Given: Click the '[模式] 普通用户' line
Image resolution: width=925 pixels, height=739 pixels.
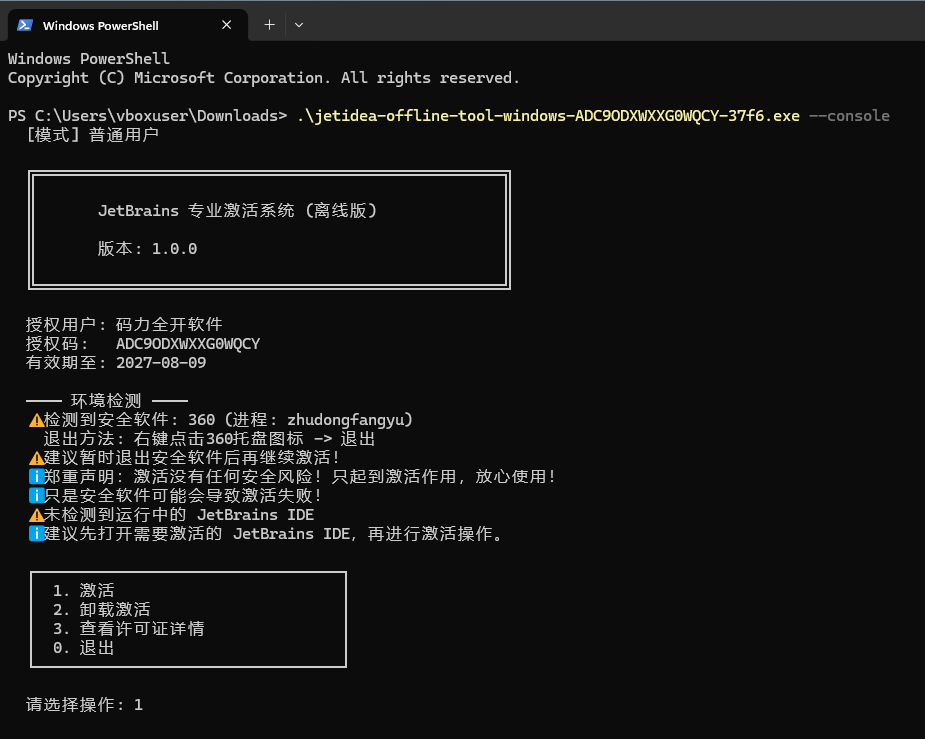Looking at the screenshot, I should [x=92, y=134].
